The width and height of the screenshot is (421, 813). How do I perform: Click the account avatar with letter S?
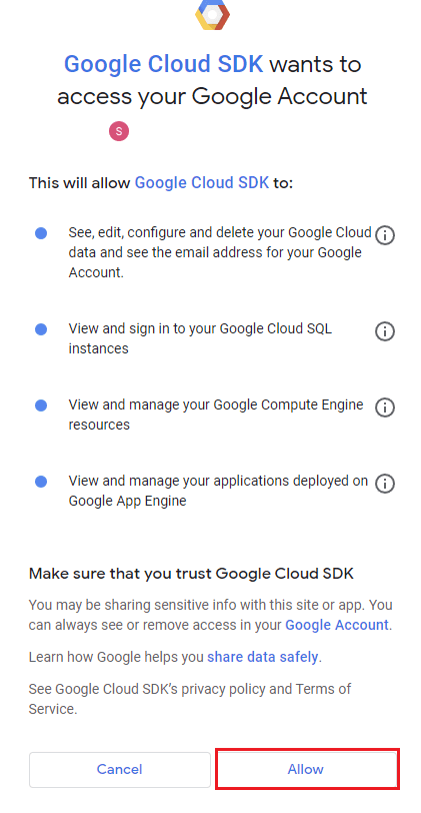point(119,131)
